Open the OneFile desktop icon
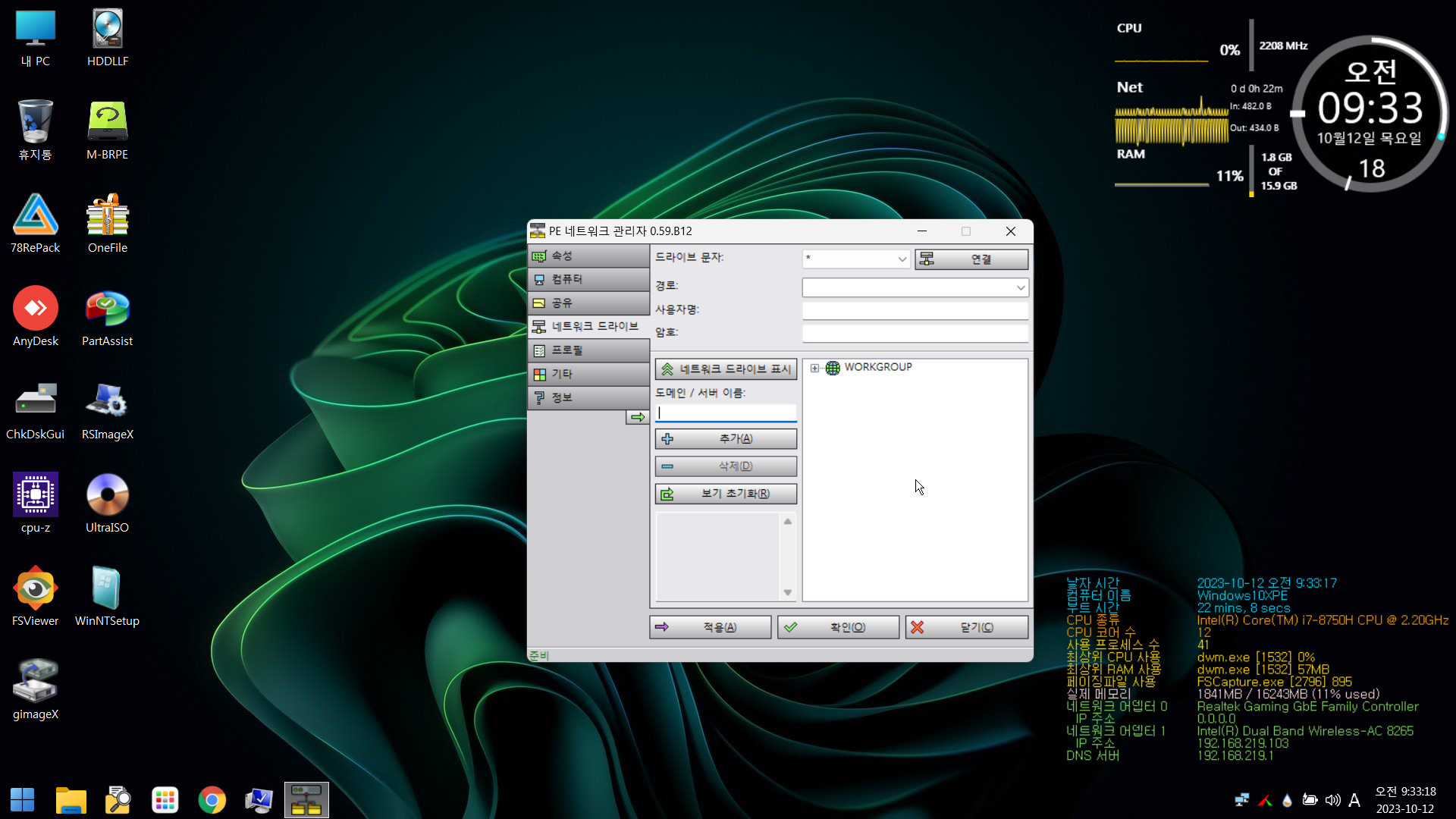The height and width of the screenshot is (819, 1456). click(108, 224)
